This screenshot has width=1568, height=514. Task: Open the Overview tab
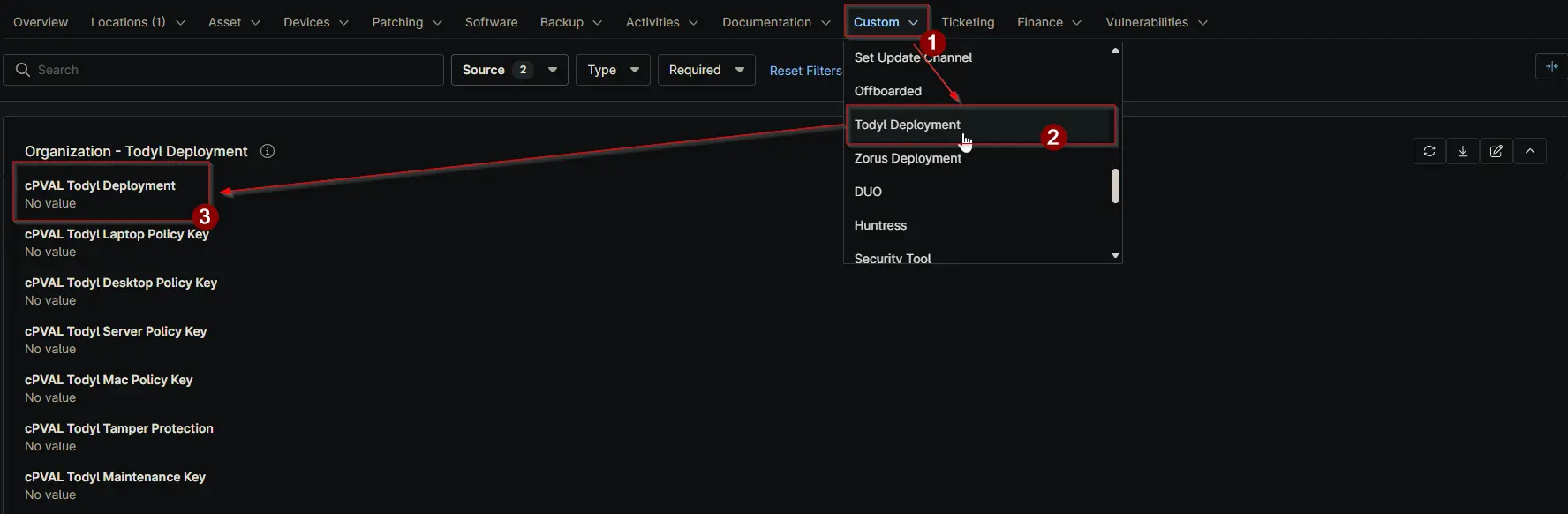point(41,22)
